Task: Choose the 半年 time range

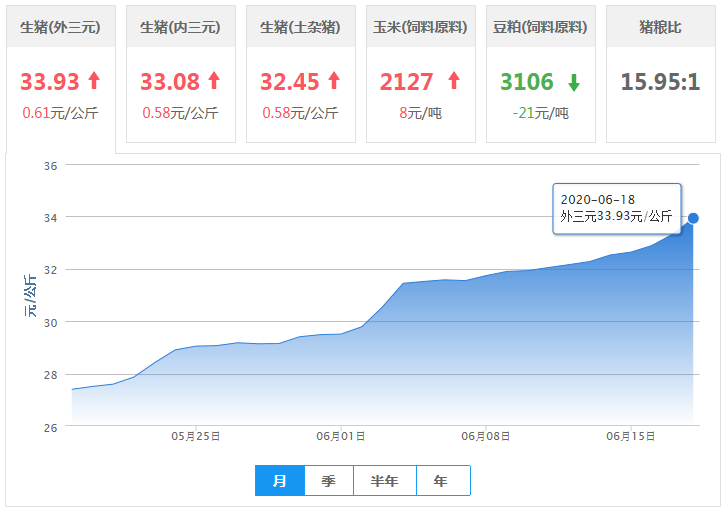Action: click(385, 481)
